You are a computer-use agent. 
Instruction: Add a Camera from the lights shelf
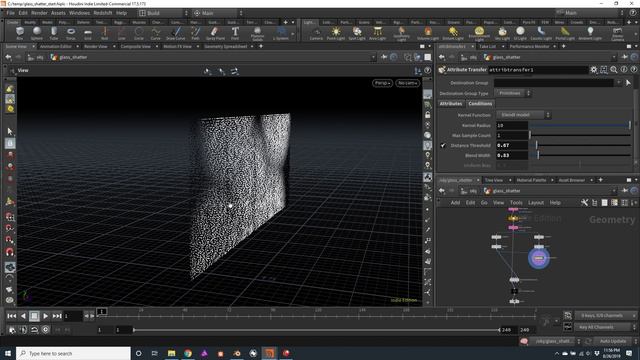click(316, 33)
